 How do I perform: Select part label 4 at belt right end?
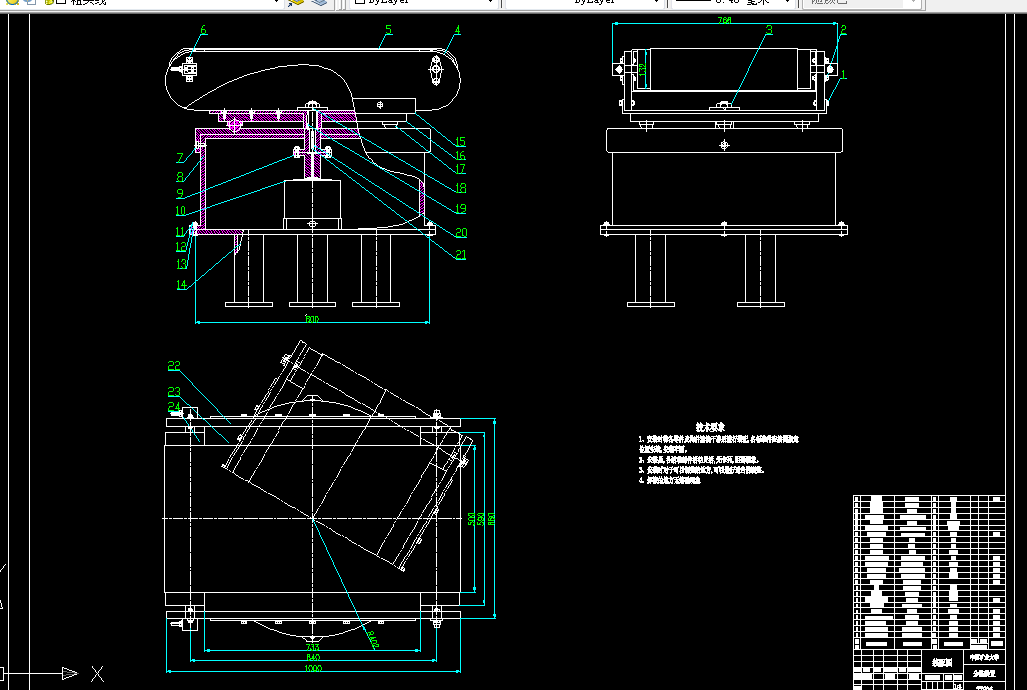[457, 29]
